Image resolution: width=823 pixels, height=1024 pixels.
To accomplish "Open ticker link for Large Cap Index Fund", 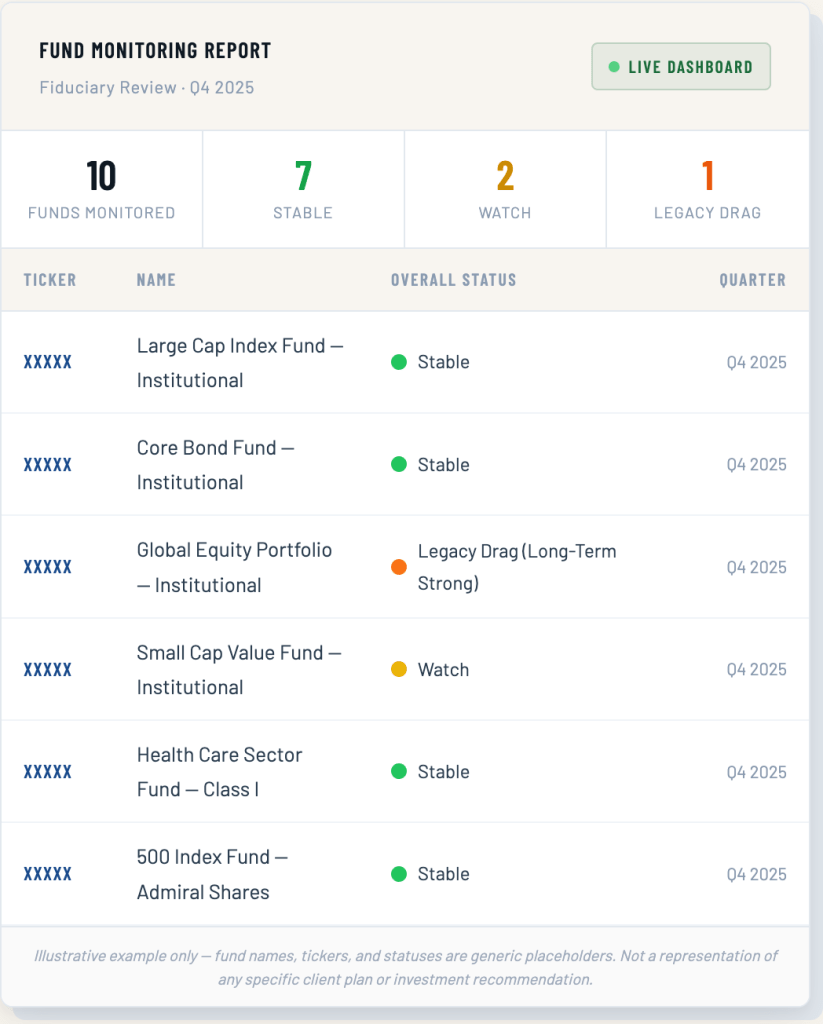I will pos(48,362).
